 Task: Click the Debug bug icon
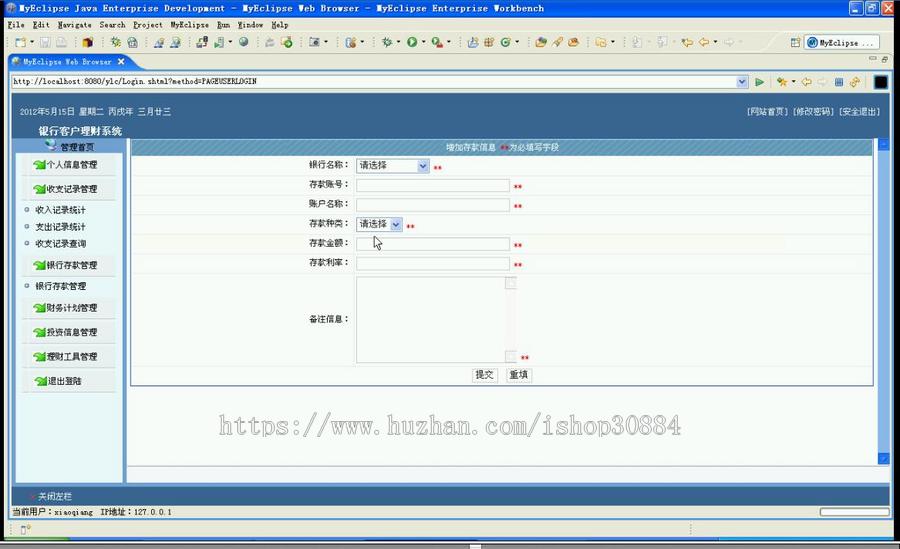point(387,42)
